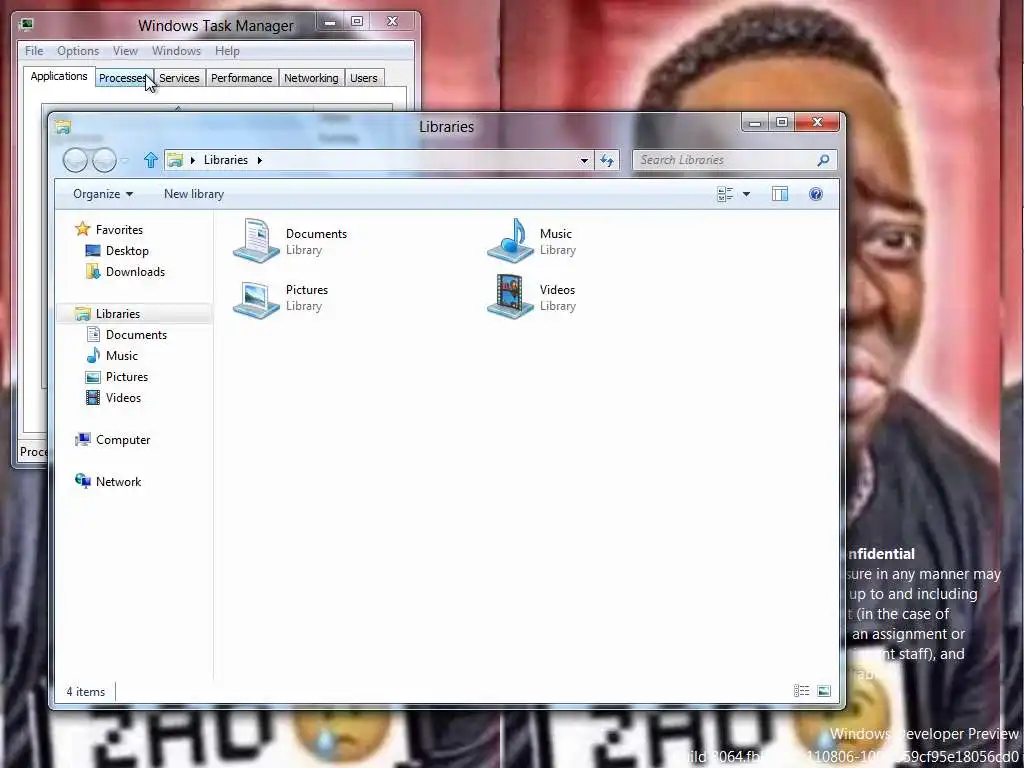Screen dimensions: 1024x768
Task: Open the Task Manager View menu
Action: coord(125,50)
